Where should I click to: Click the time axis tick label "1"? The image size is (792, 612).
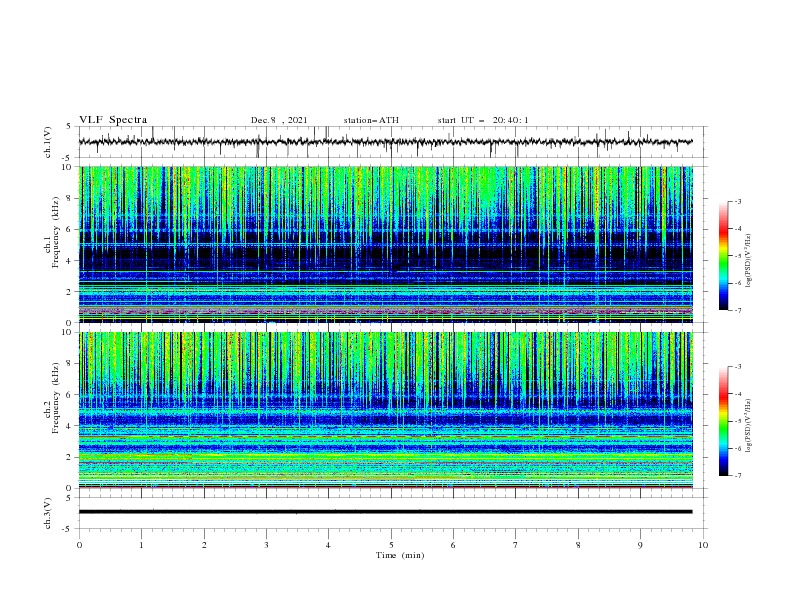(x=141, y=545)
